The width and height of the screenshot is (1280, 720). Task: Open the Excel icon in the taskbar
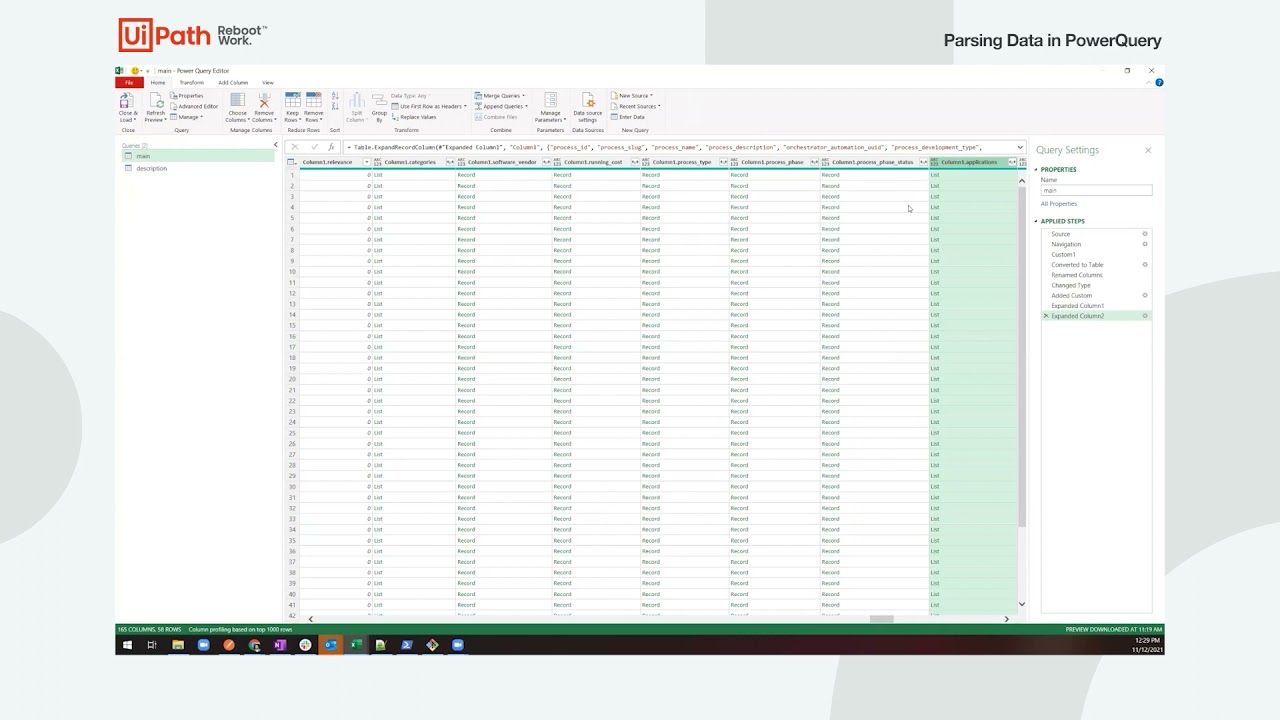[x=356, y=645]
